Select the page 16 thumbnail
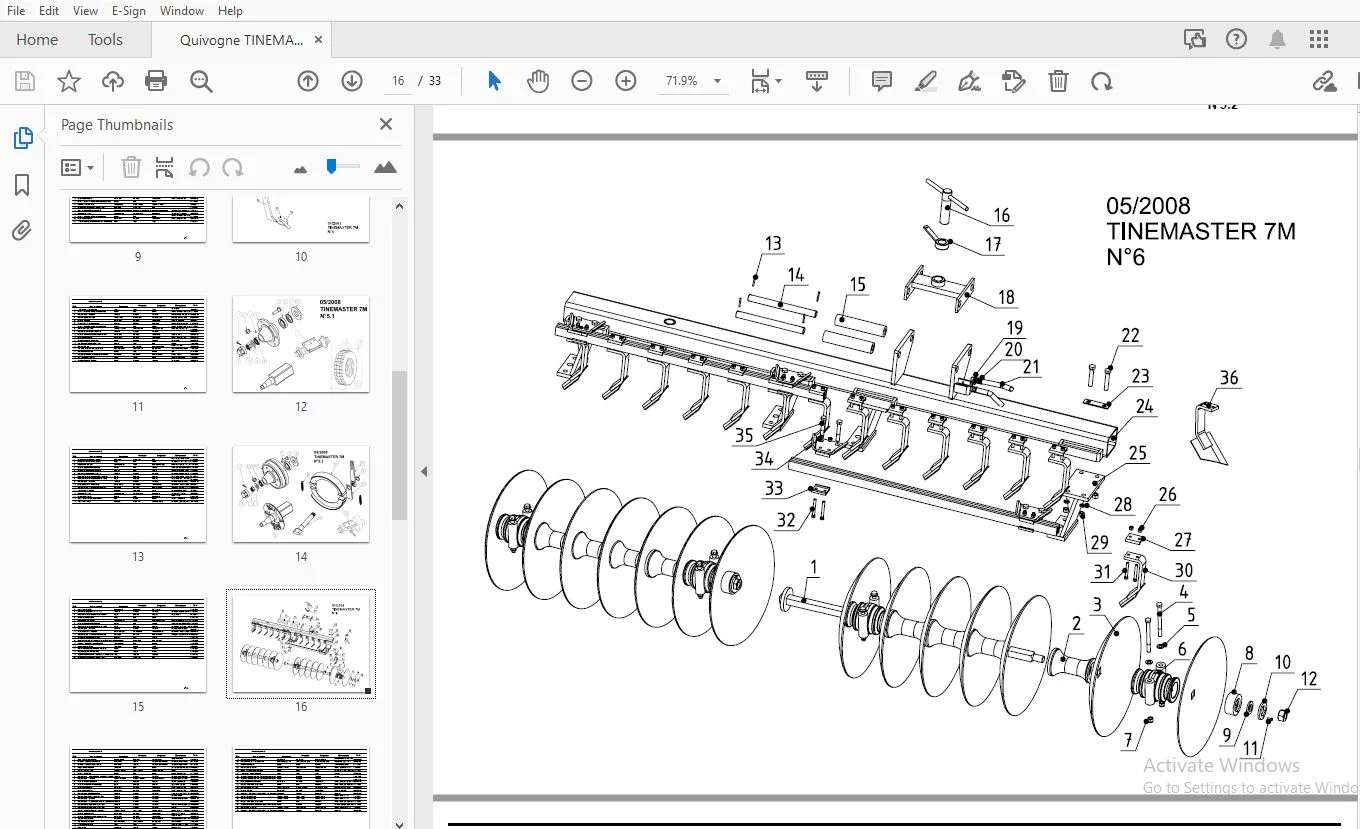This screenshot has height=829, width=1360. (x=301, y=644)
